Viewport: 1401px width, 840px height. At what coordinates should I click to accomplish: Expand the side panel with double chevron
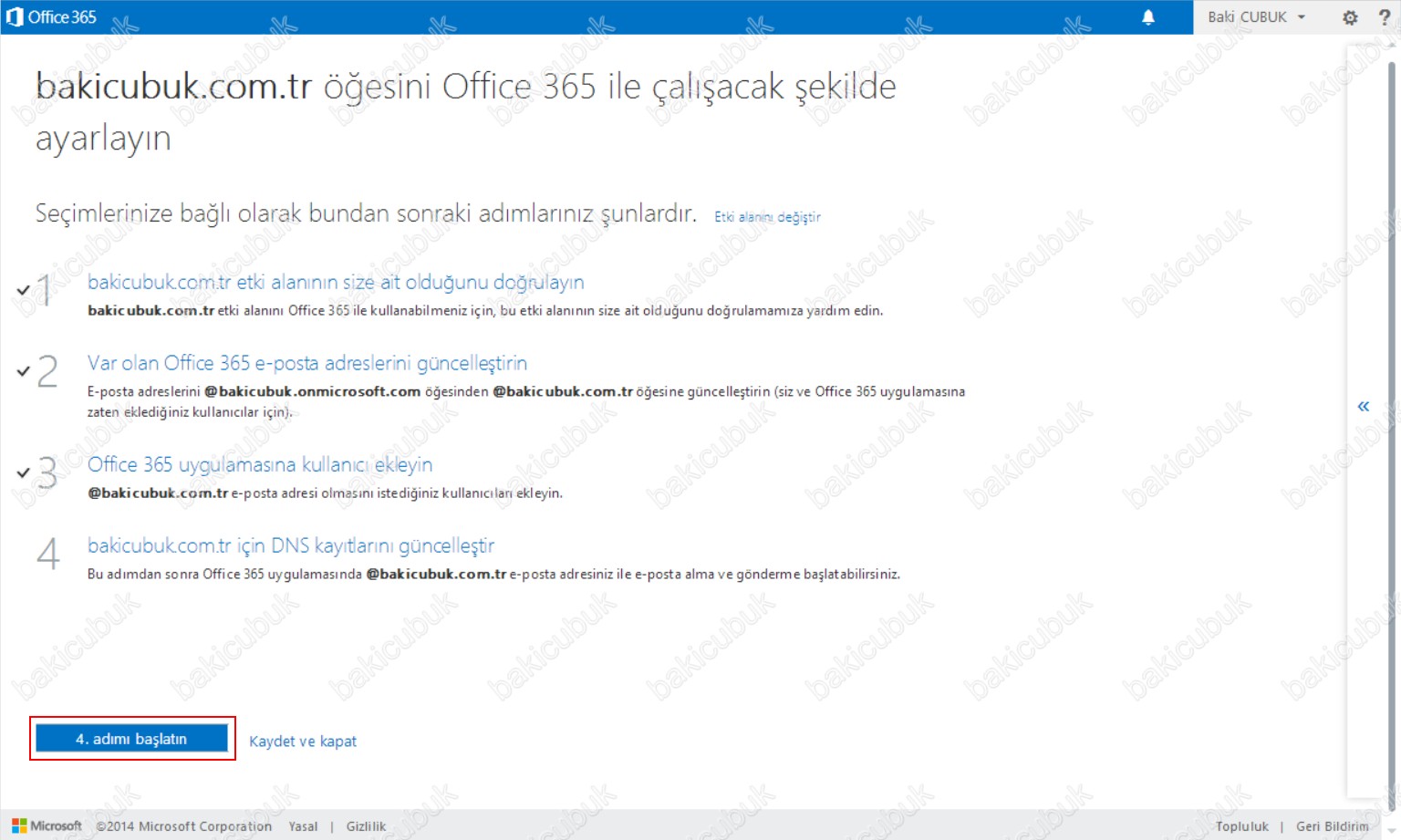1363,406
